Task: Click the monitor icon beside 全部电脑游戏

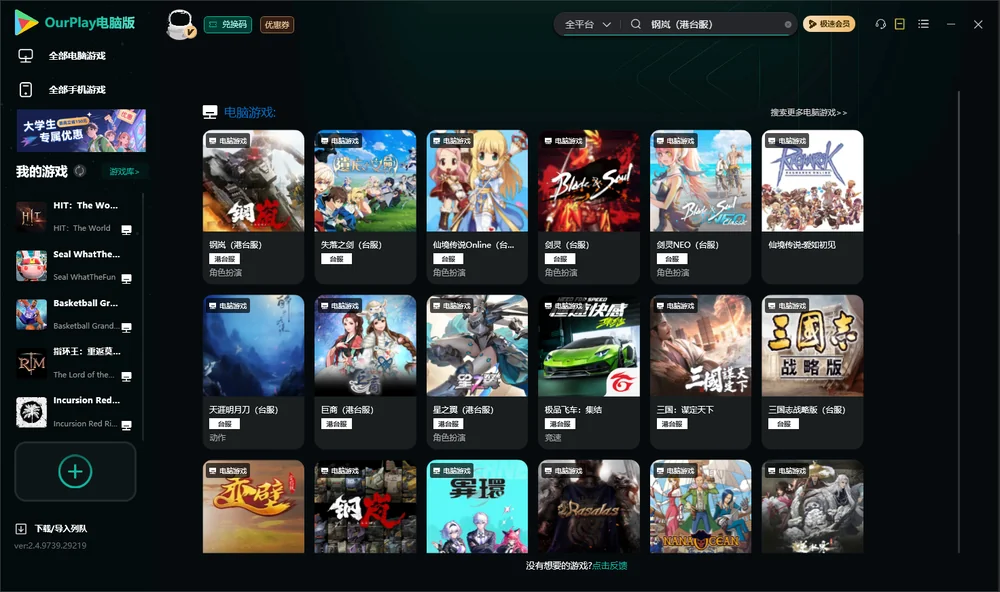Action: [26, 56]
